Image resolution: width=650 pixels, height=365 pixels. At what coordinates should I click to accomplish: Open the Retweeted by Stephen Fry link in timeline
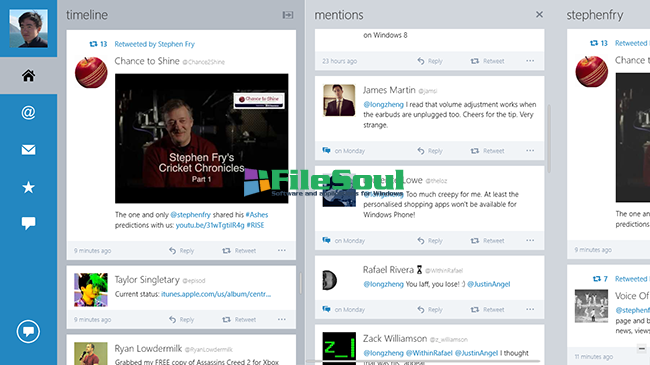pyautogui.click(x=154, y=44)
